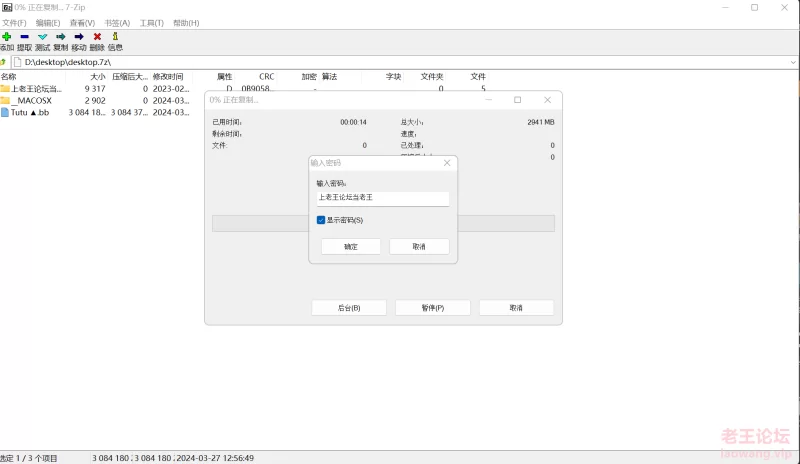The height and width of the screenshot is (464, 800).
Task: Sort by the CRC column header
Action: pos(266,77)
